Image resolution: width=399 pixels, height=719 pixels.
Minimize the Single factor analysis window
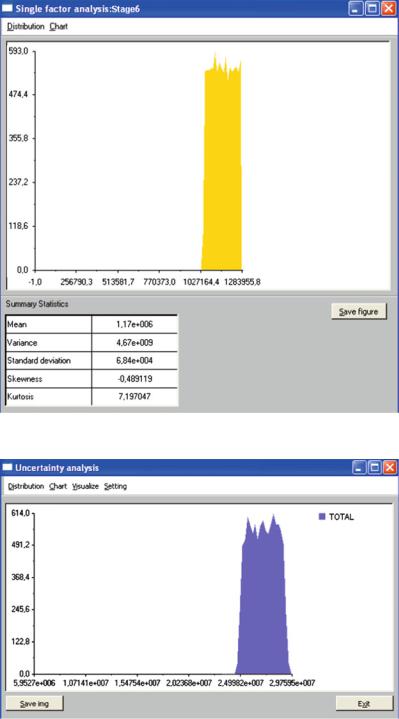pyautogui.click(x=356, y=8)
